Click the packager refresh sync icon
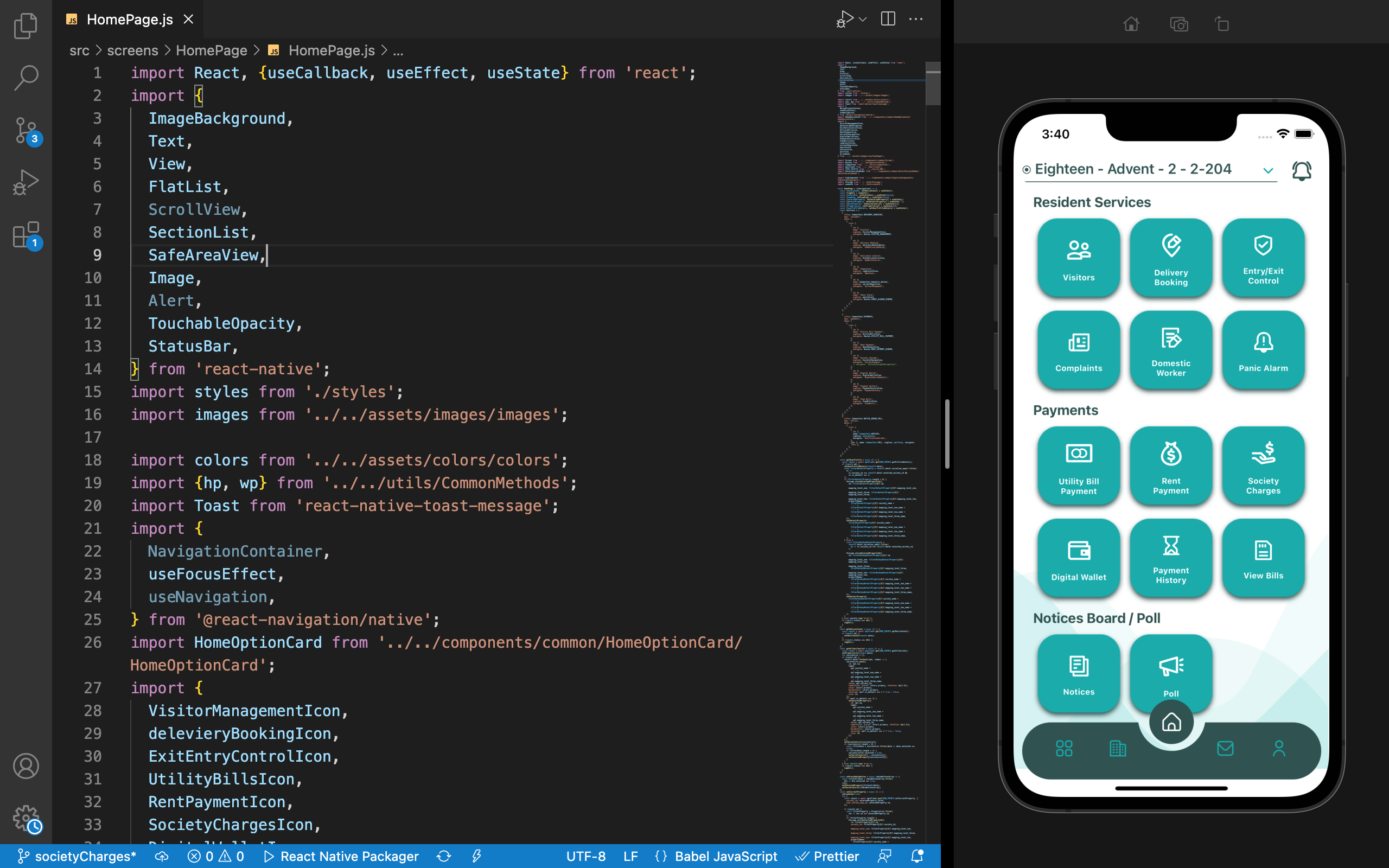Viewport: 1389px width, 868px height. (444, 856)
